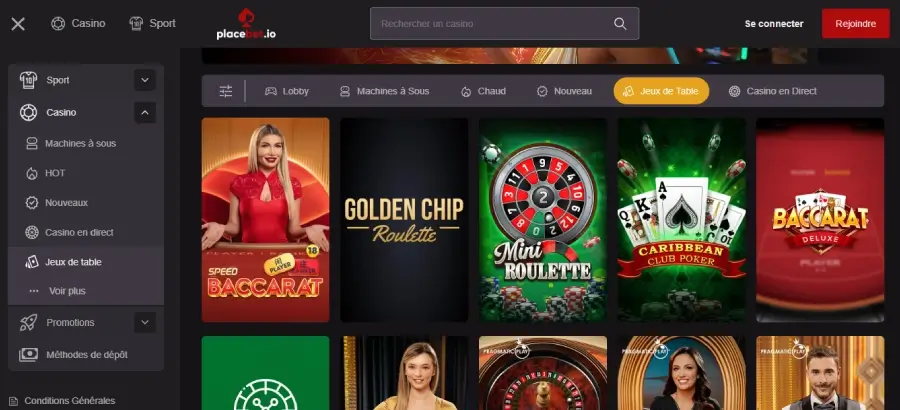Image resolution: width=900 pixels, height=410 pixels.
Task: Click the flame icon next to HOT
Action: pyautogui.click(x=32, y=173)
